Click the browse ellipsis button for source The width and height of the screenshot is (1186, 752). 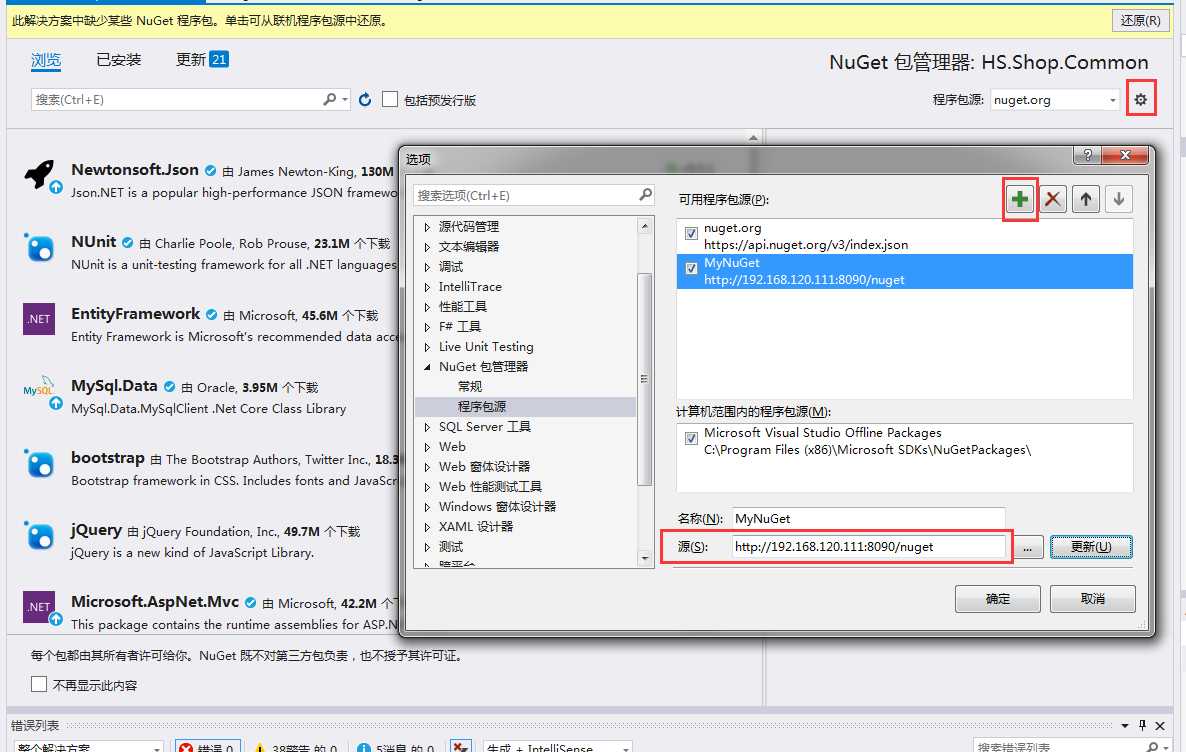click(x=1027, y=547)
